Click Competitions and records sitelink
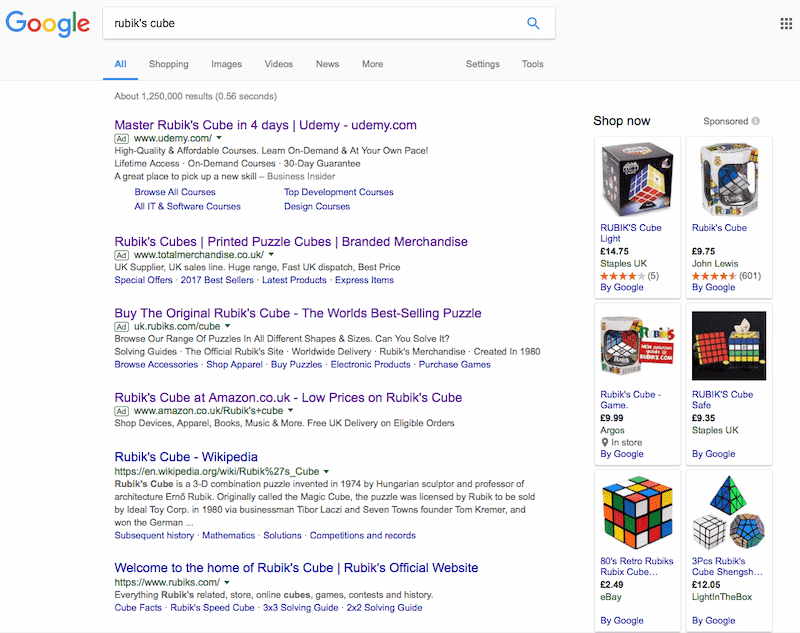This screenshot has height=633, width=800. [363, 535]
